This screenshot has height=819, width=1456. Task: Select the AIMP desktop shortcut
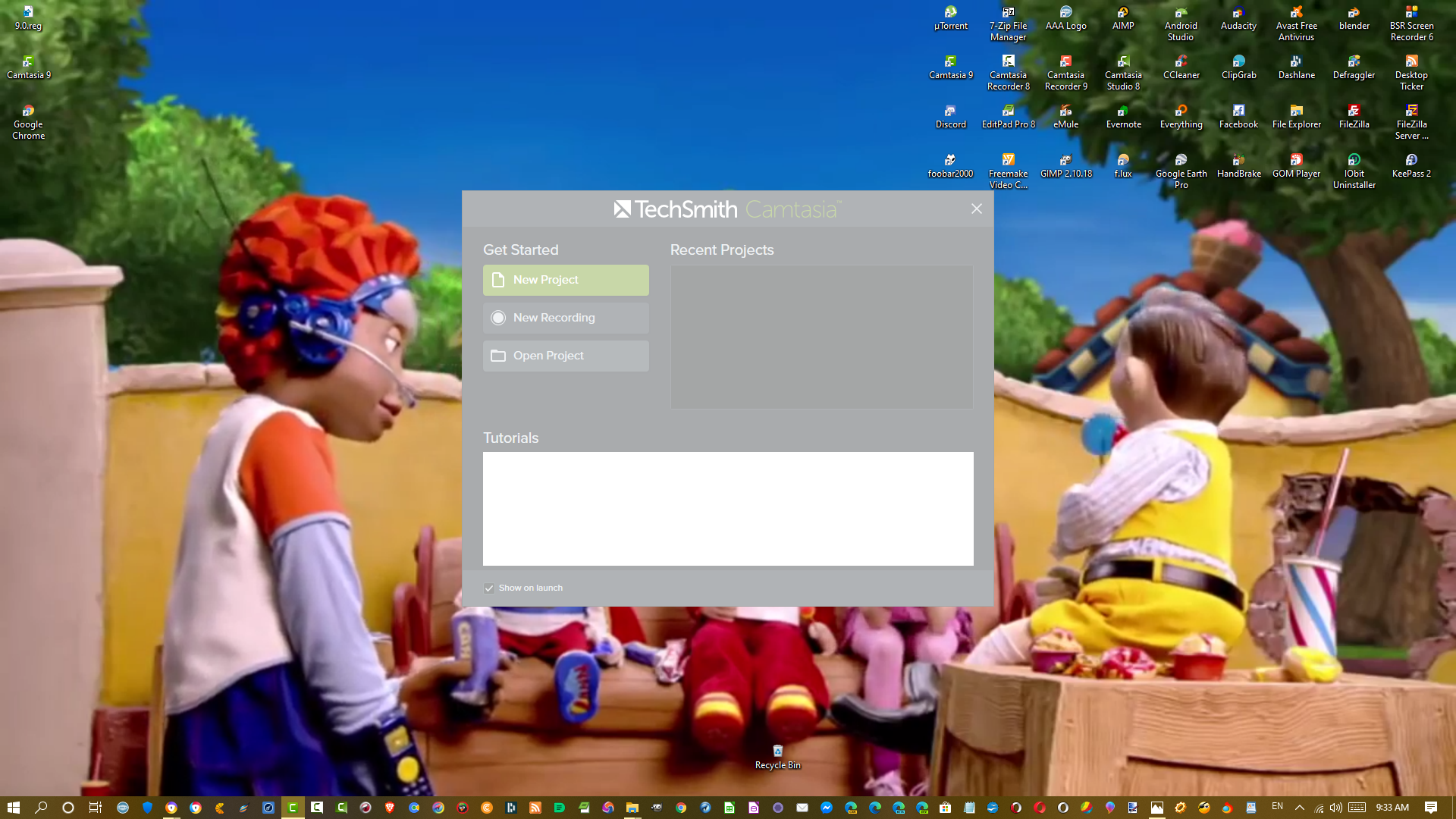coord(1123,18)
